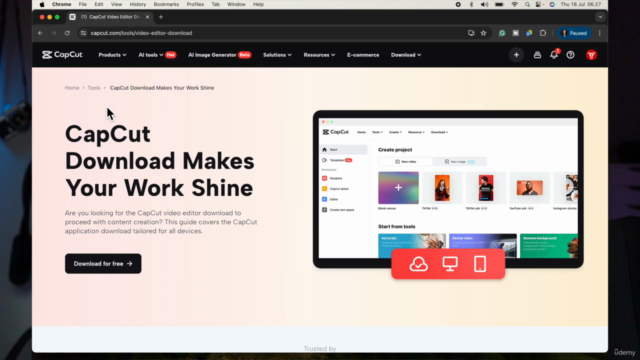Open the notifications bell icon

[554, 55]
